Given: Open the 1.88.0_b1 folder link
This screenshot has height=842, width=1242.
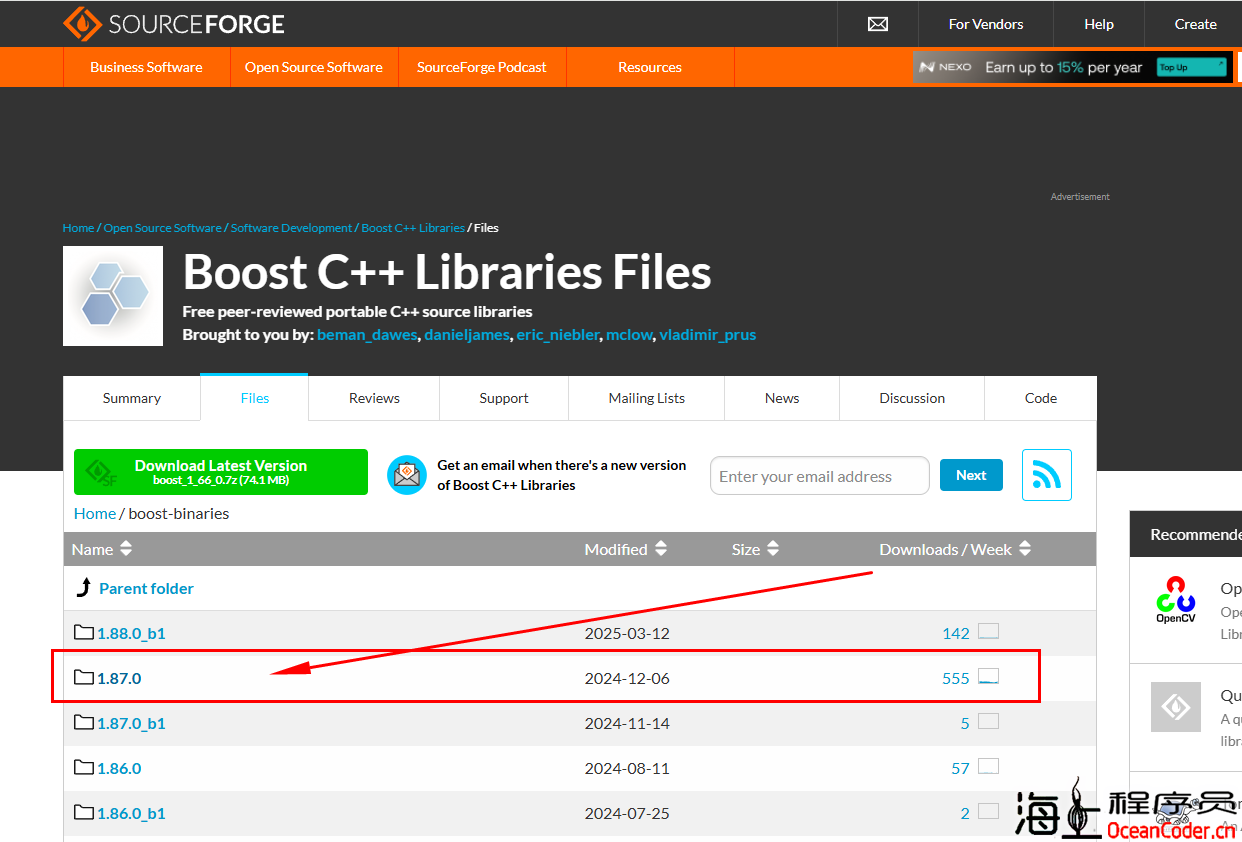Looking at the screenshot, I should 131,633.
